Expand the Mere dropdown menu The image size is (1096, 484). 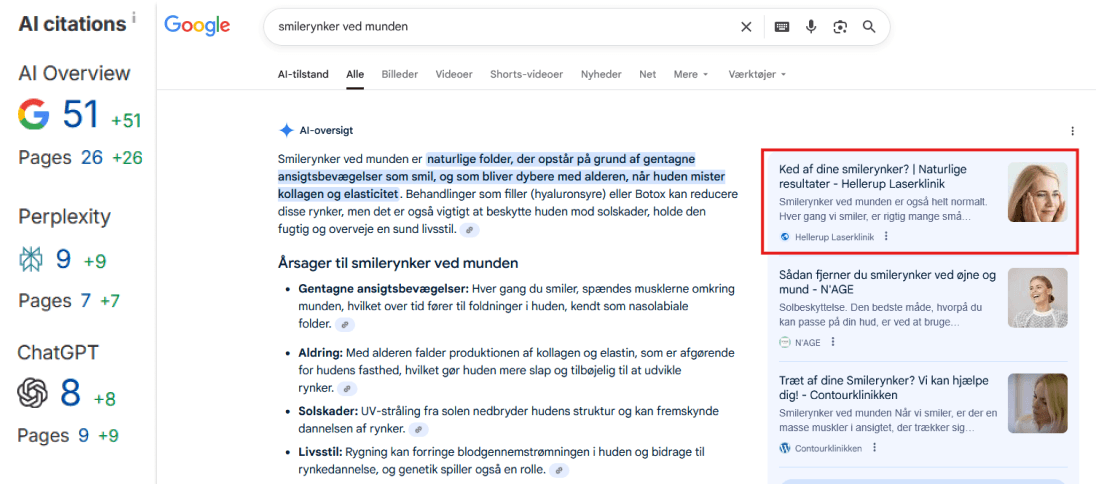click(x=690, y=74)
